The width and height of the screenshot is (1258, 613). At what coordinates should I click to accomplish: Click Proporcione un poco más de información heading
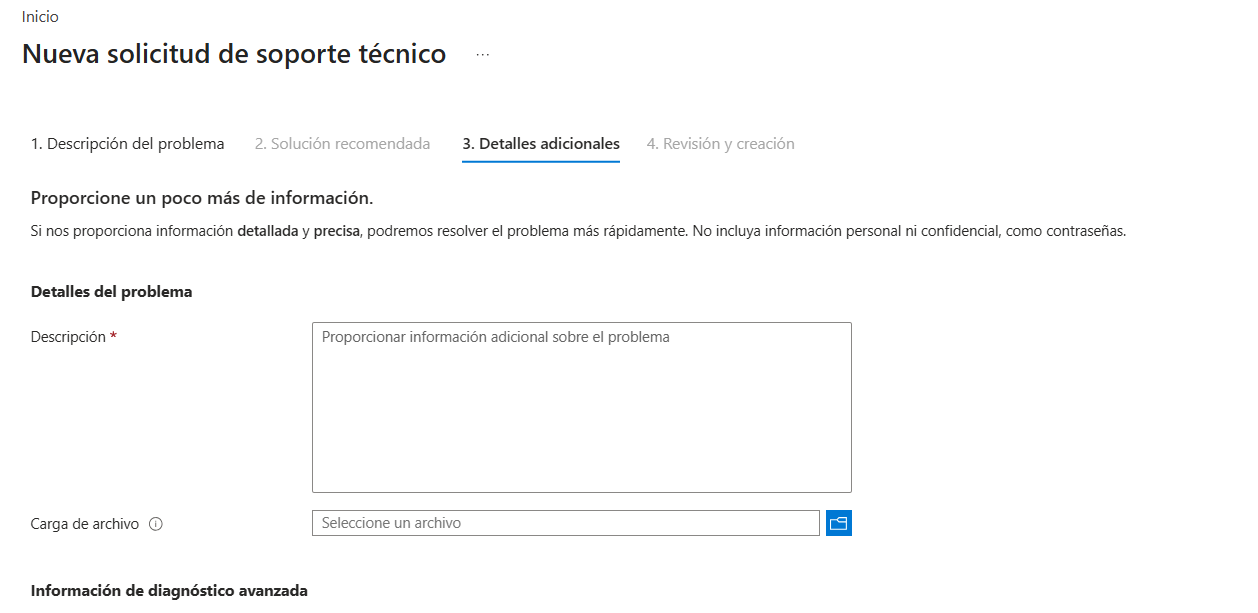click(202, 198)
